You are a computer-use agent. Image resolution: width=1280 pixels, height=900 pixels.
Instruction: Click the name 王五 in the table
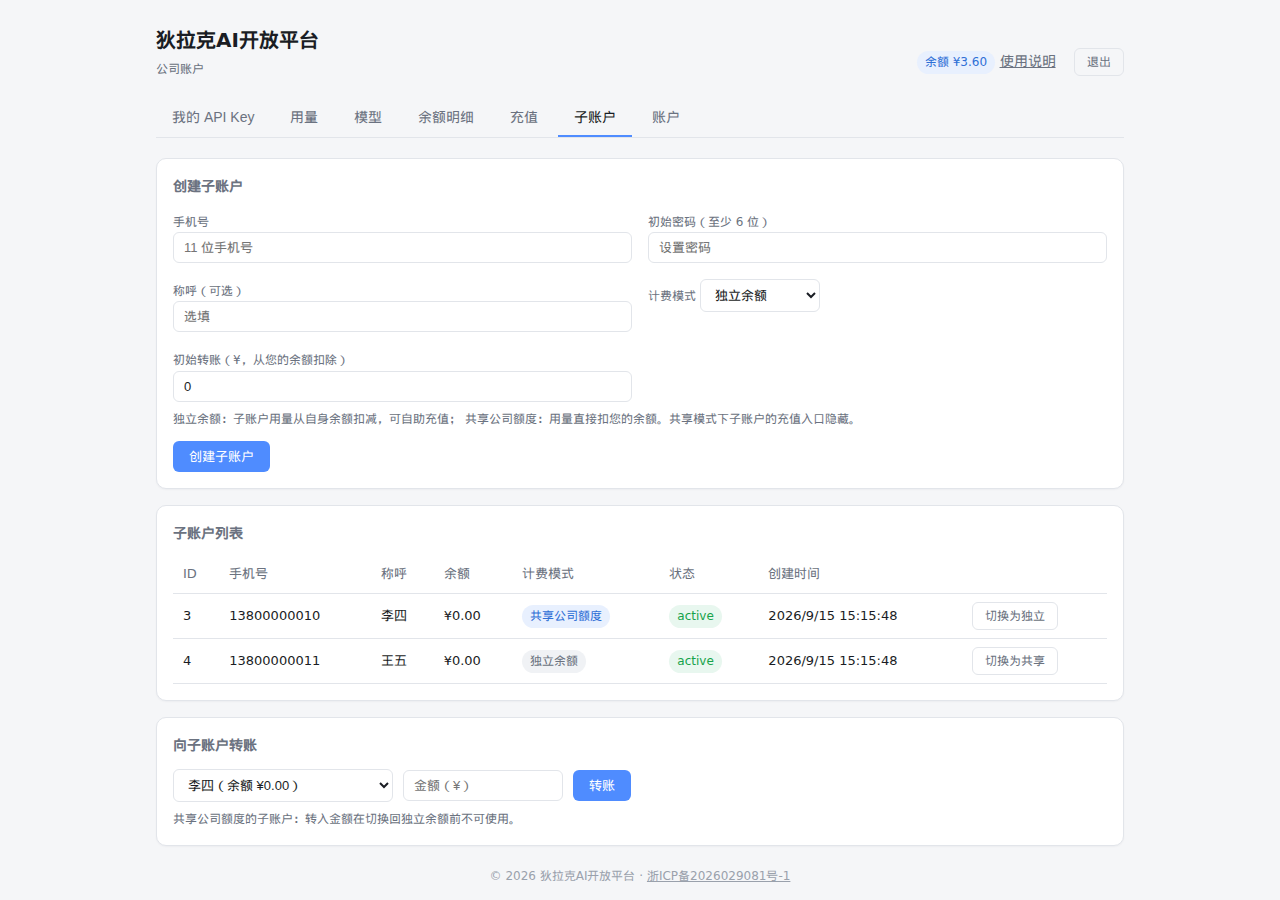pos(394,661)
